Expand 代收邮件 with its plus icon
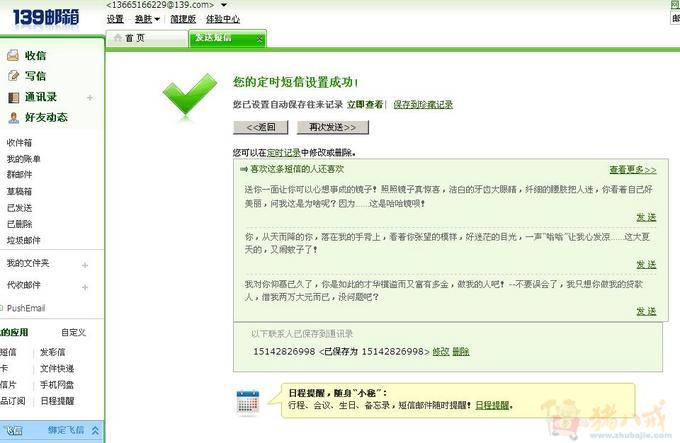 tap(85, 287)
